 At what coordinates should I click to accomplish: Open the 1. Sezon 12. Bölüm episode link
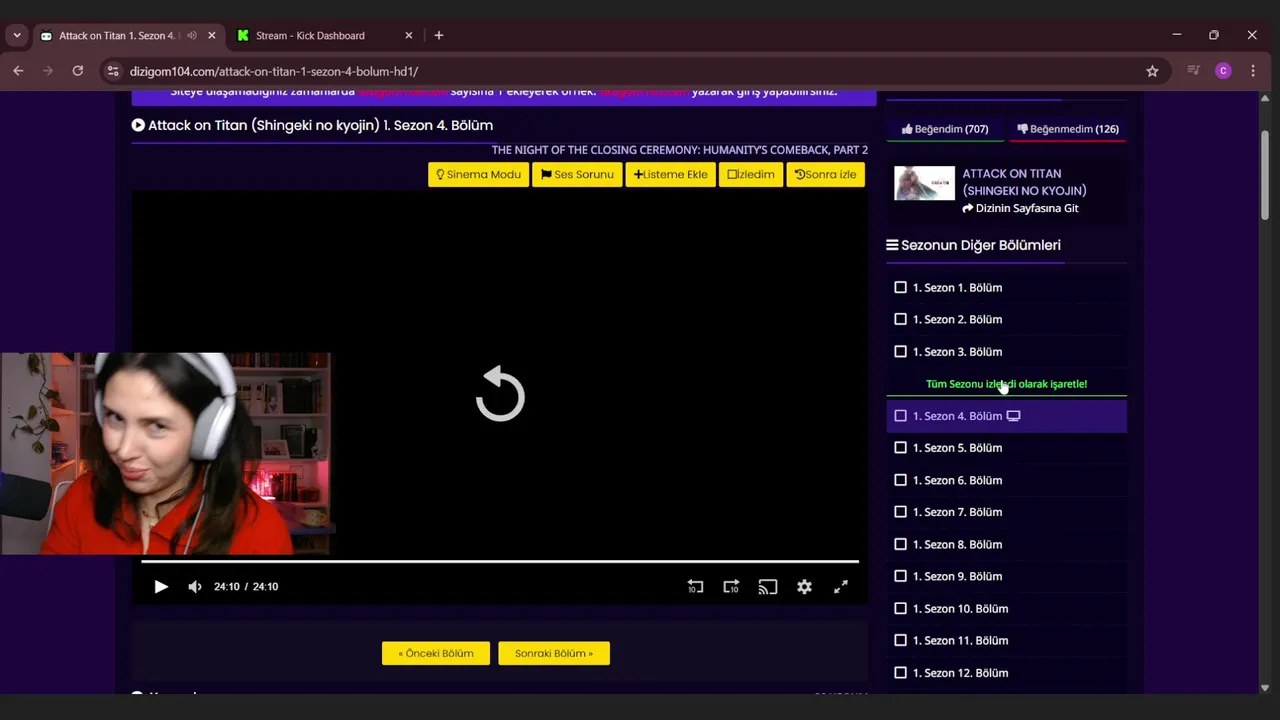coord(960,673)
